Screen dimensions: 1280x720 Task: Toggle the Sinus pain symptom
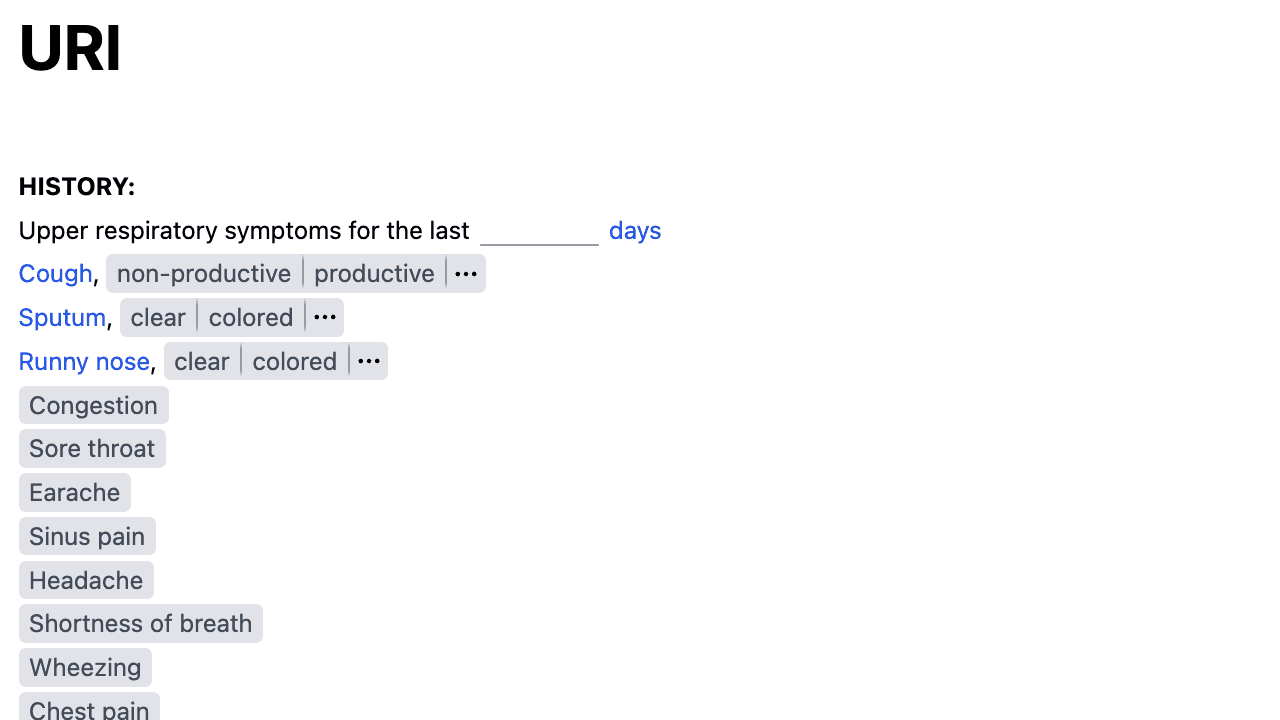coord(87,537)
